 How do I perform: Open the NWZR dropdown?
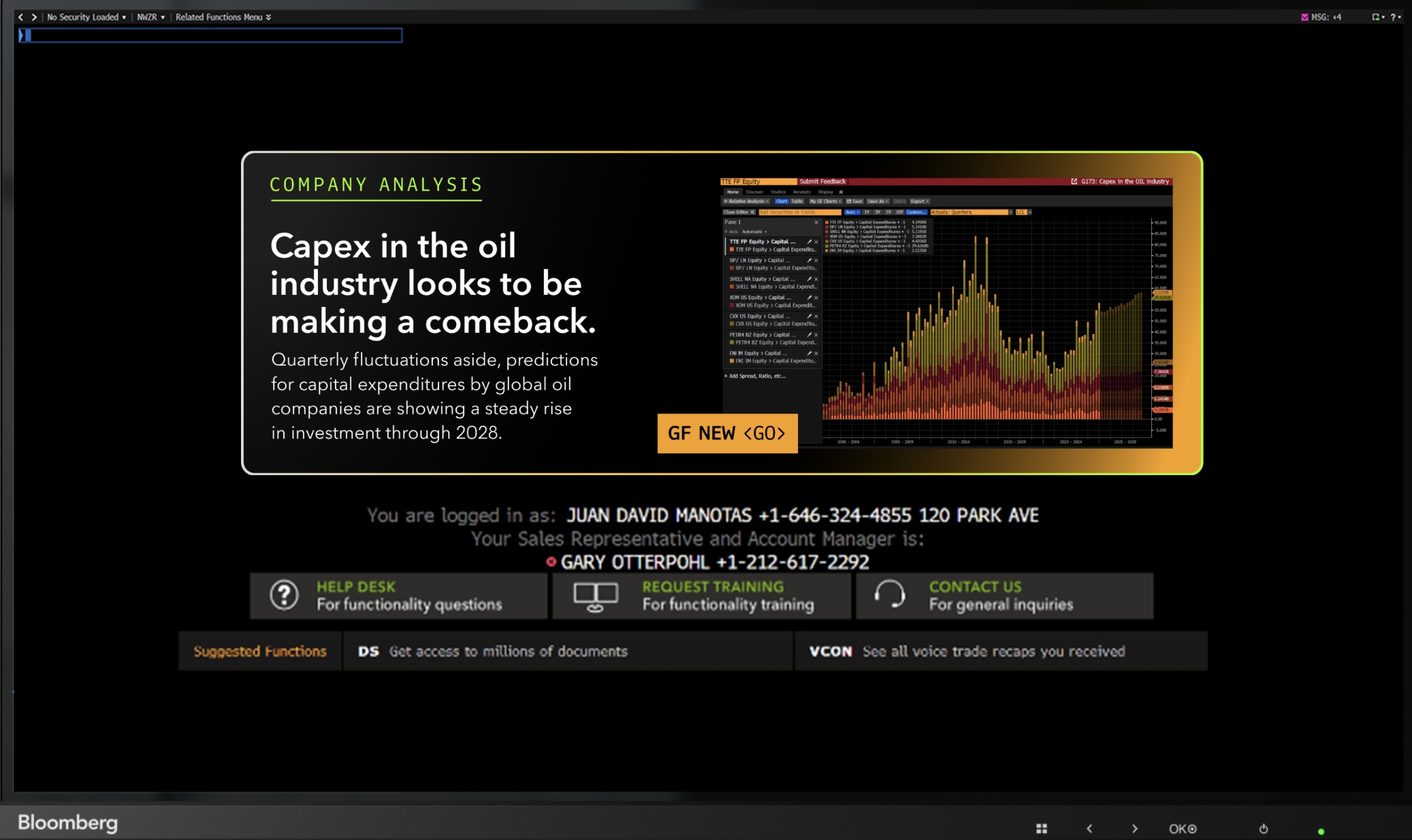150,17
